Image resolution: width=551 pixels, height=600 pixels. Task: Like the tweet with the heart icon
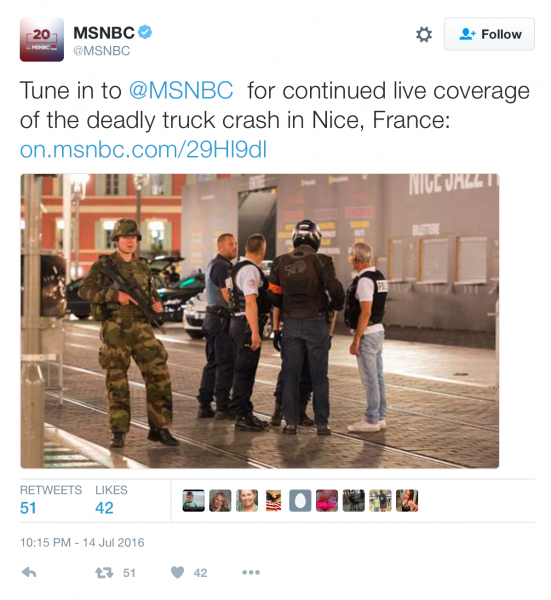point(177,572)
